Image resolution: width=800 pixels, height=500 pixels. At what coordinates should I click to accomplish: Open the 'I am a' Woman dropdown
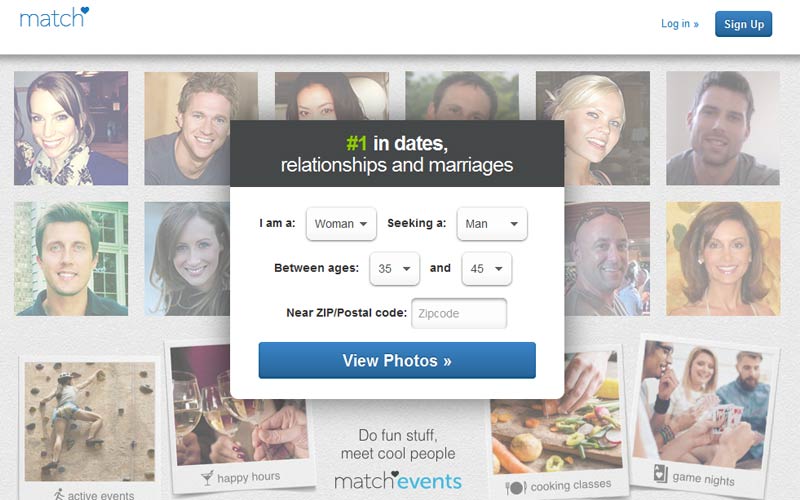(x=341, y=223)
